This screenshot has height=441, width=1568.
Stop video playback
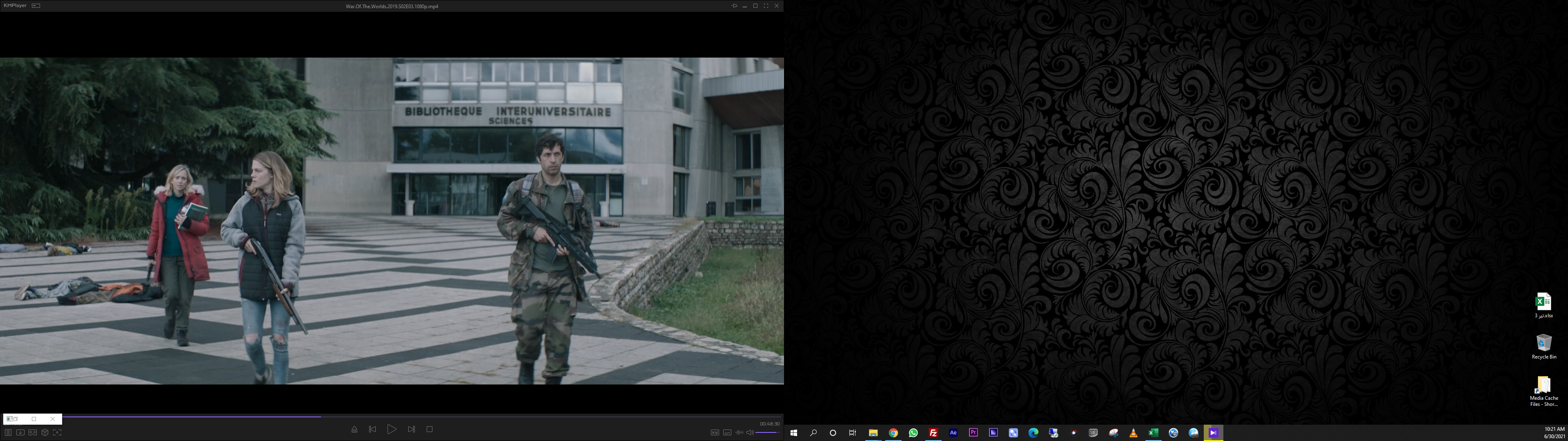(x=430, y=430)
